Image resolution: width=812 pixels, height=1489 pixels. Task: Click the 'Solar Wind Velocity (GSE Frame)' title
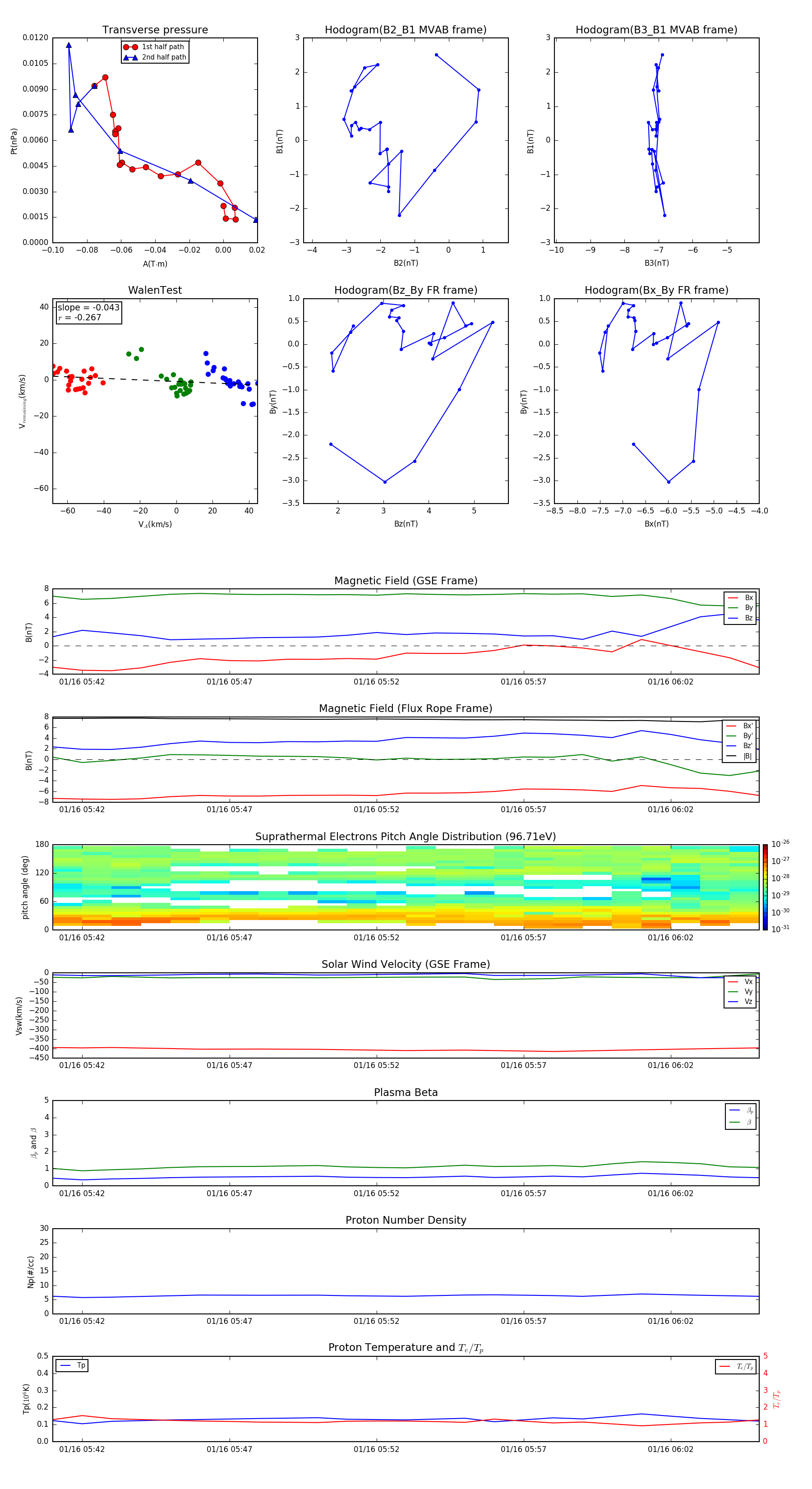(406, 965)
